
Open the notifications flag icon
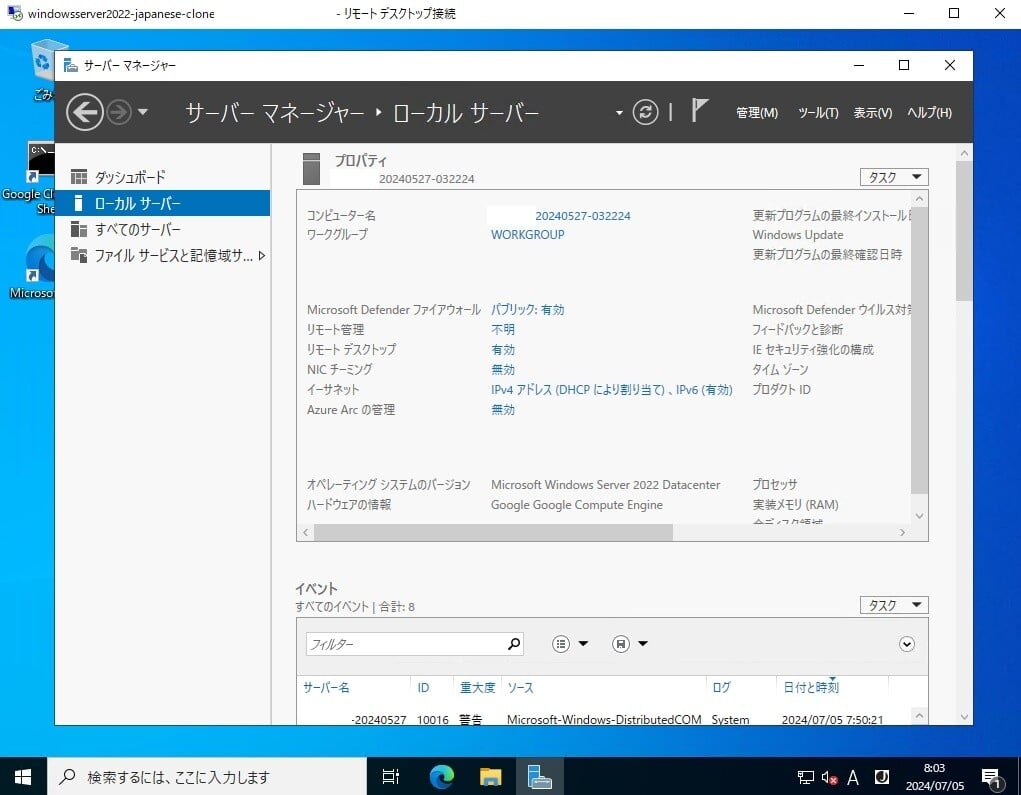tap(699, 110)
